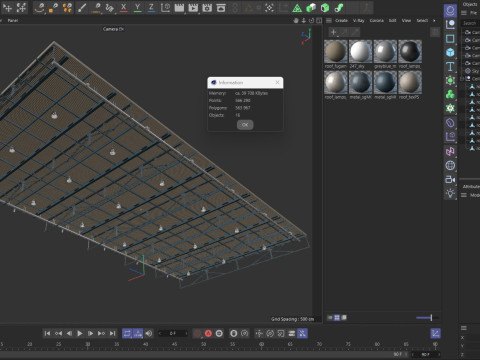Click the green triangle mesh icon in toolbar
This screenshot has height=360, width=480.
pyautogui.click(x=297, y=8)
